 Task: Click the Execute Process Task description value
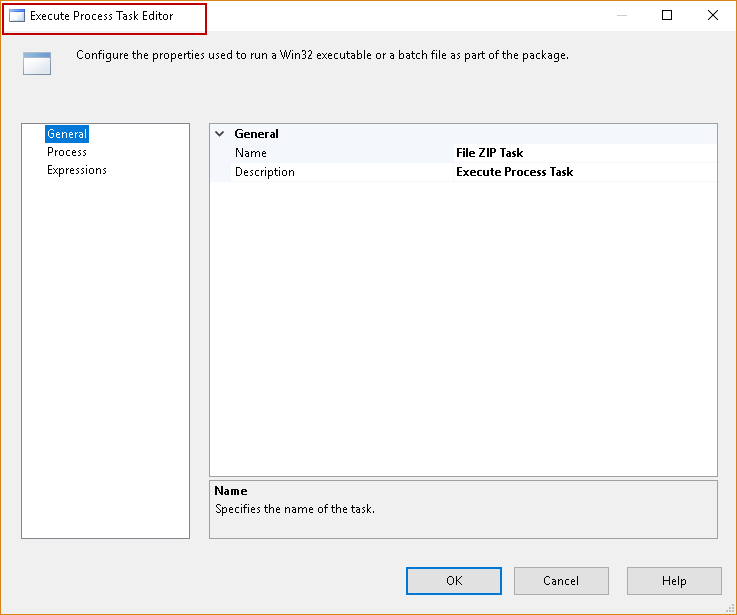pyautogui.click(x=515, y=172)
